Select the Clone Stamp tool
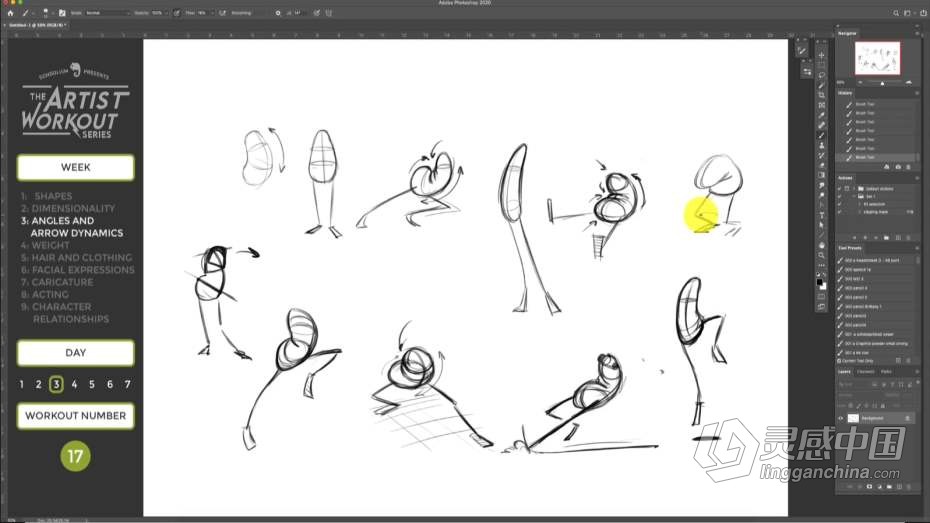 [x=821, y=145]
